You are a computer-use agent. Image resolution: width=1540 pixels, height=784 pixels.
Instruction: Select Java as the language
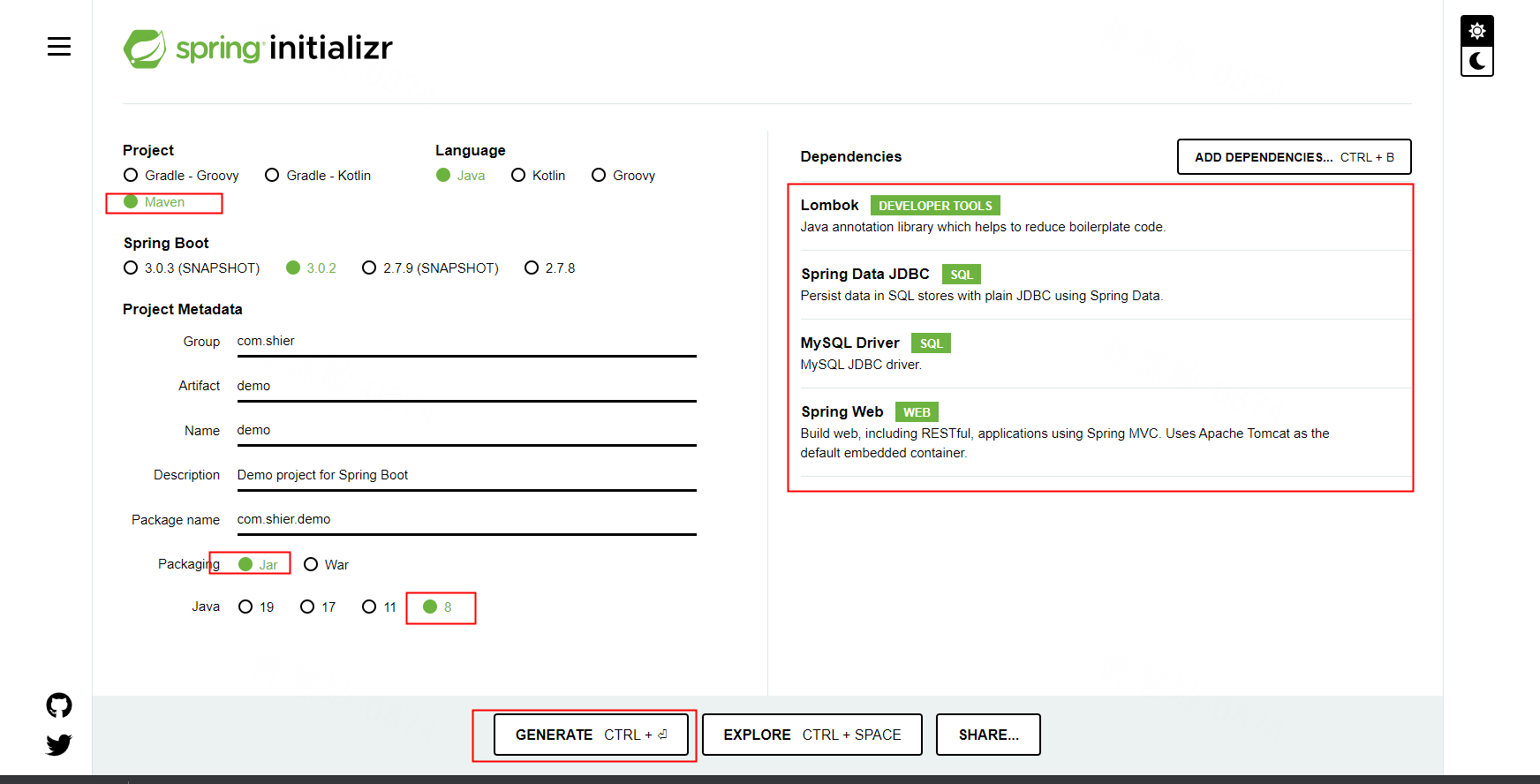point(461,176)
